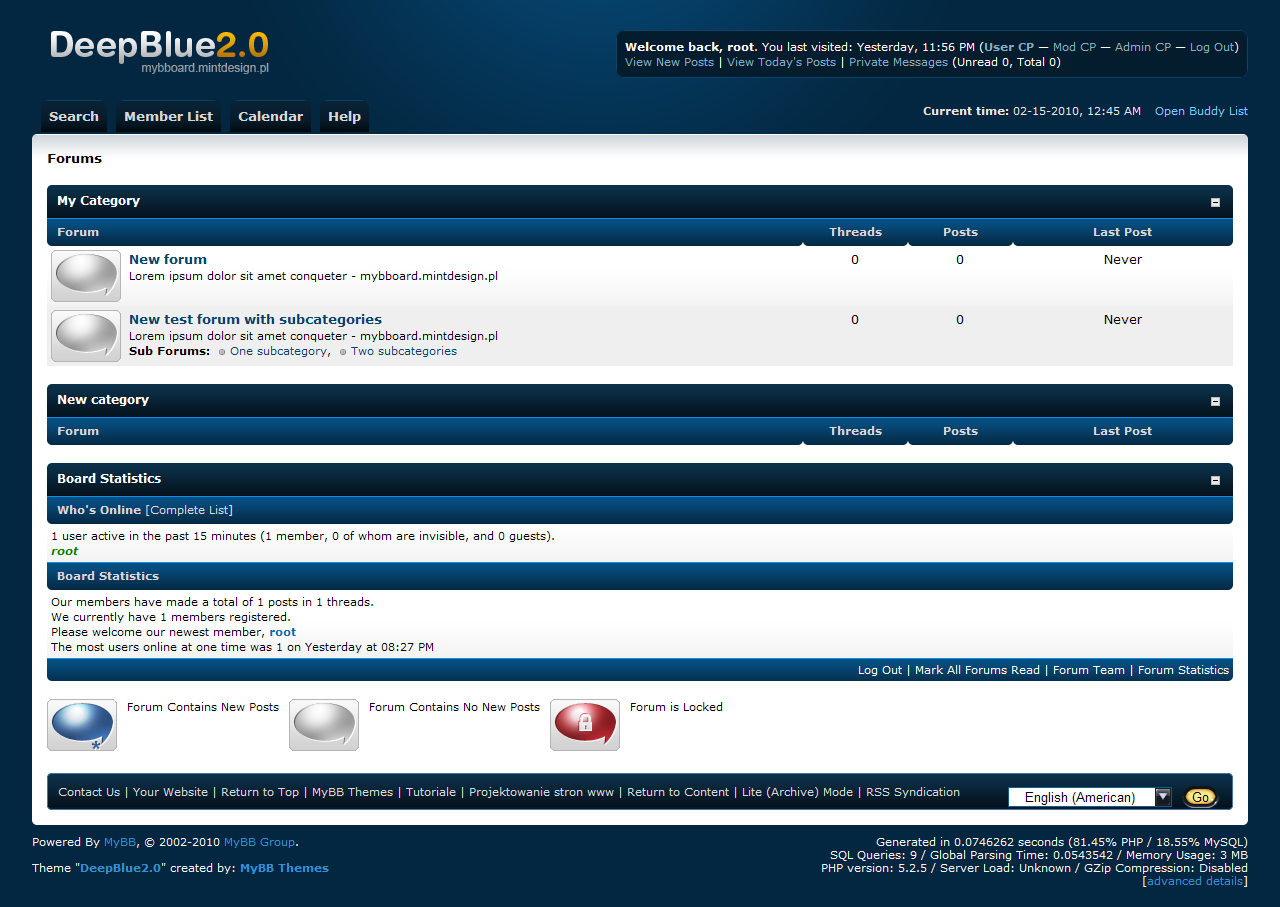
Task: Open the Member List tab
Action: [168, 117]
